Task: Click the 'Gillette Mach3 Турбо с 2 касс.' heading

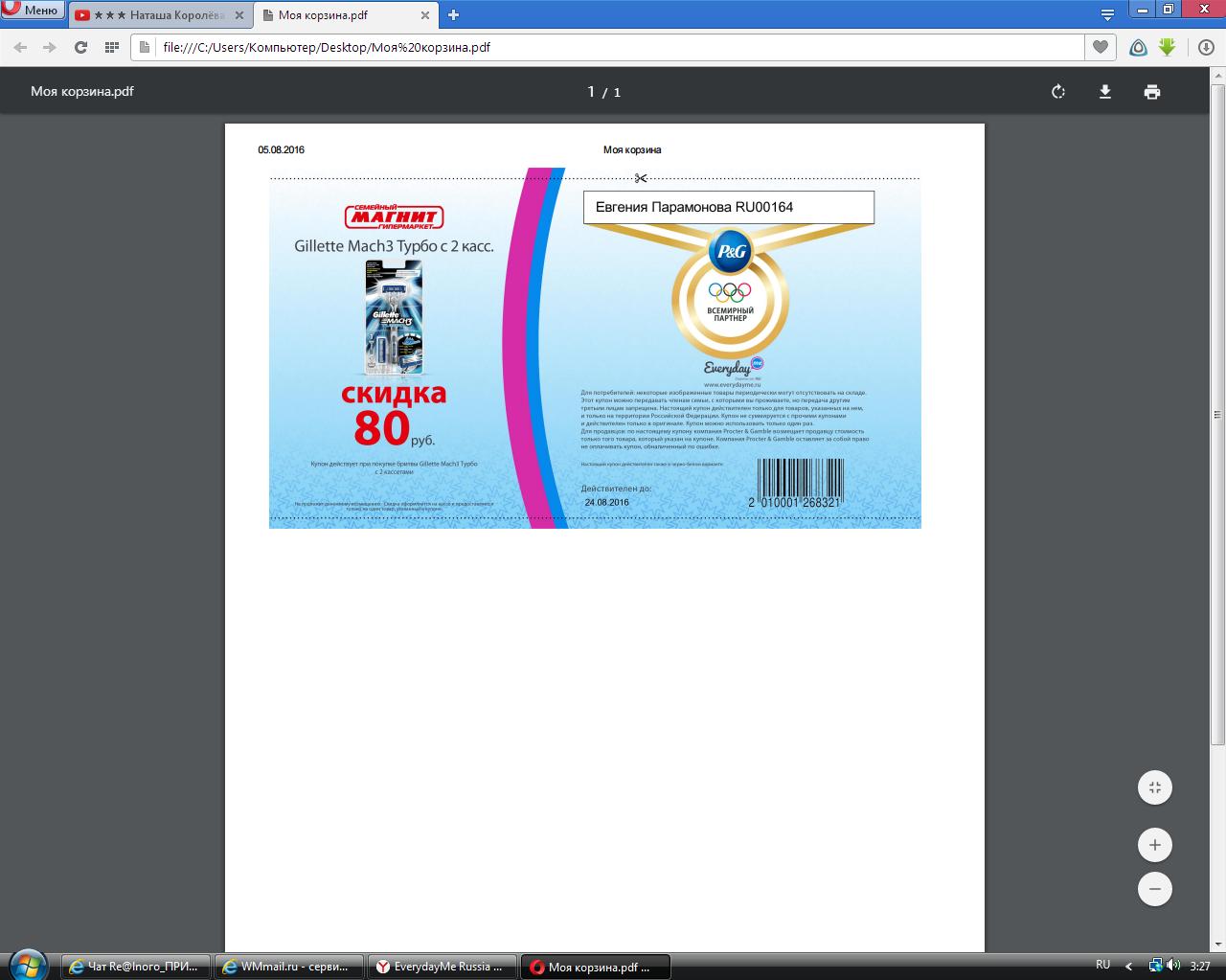Action: (x=394, y=246)
